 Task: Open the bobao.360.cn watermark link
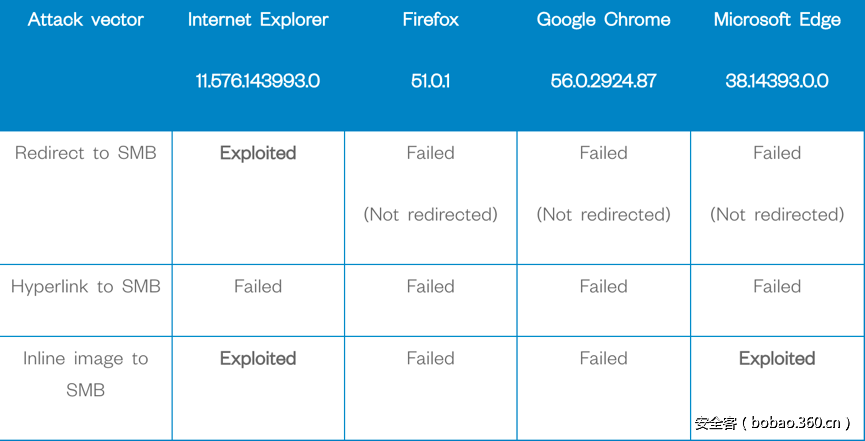click(x=772, y=423)
